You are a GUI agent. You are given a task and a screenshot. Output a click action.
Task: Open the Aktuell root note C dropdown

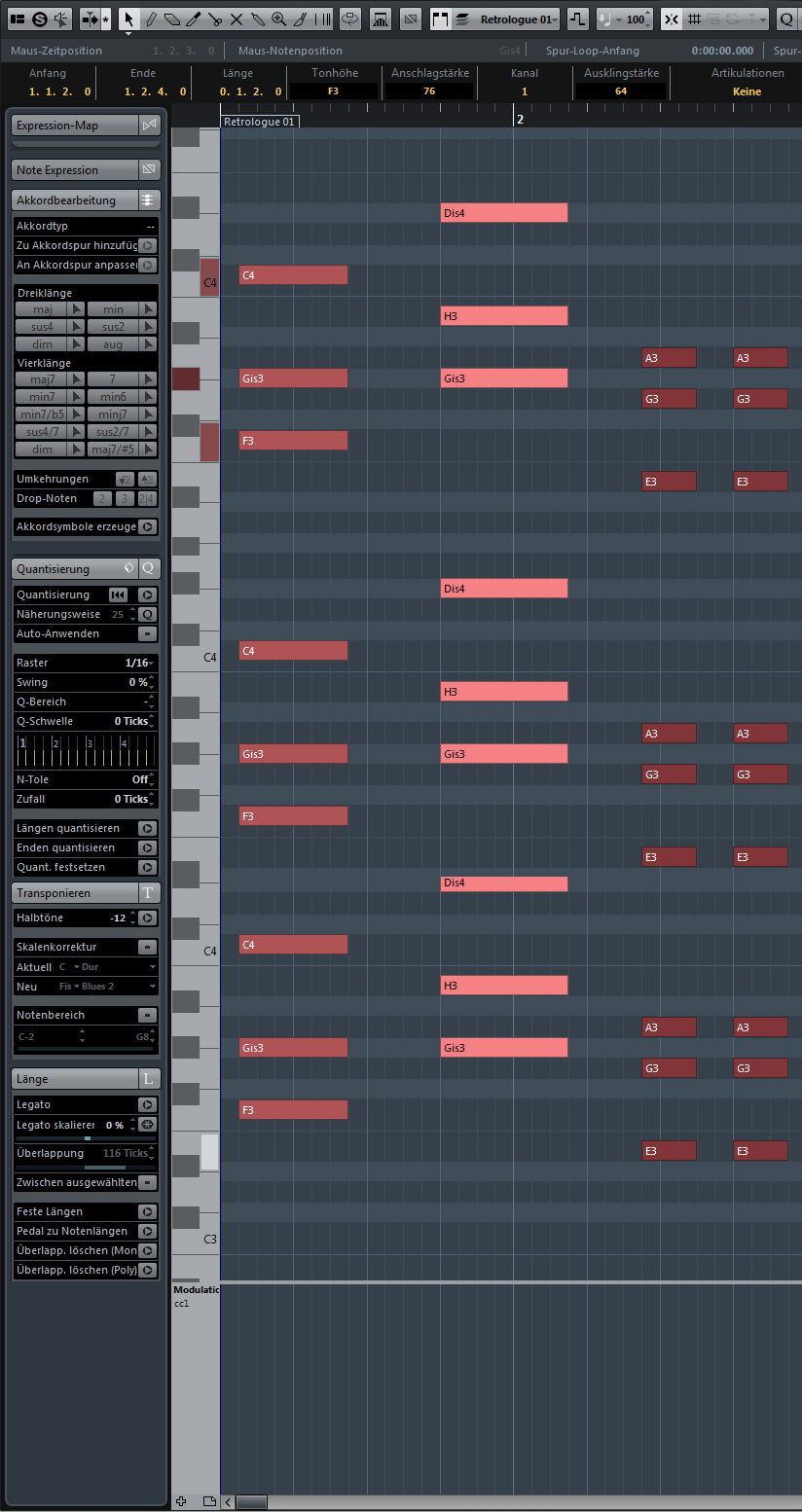point(67,966)
